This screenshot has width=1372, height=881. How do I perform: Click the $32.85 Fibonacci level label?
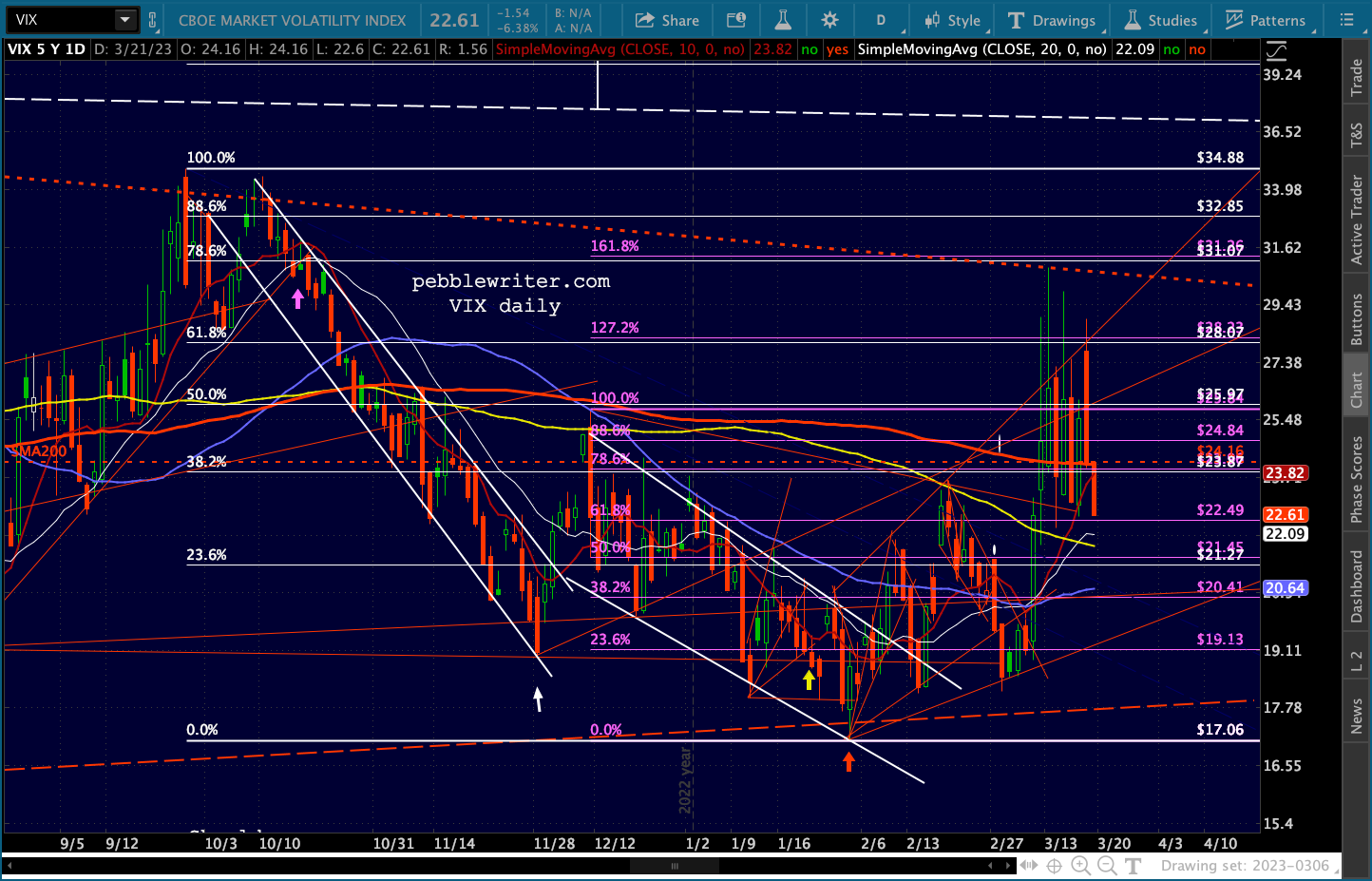pos(1220,206)
